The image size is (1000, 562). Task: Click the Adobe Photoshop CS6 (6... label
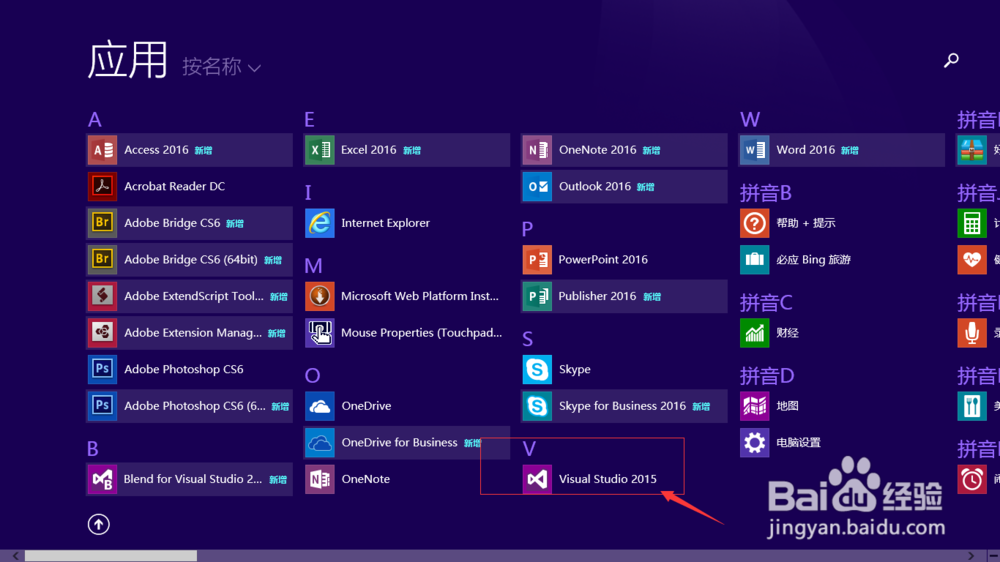coord(195,406)
